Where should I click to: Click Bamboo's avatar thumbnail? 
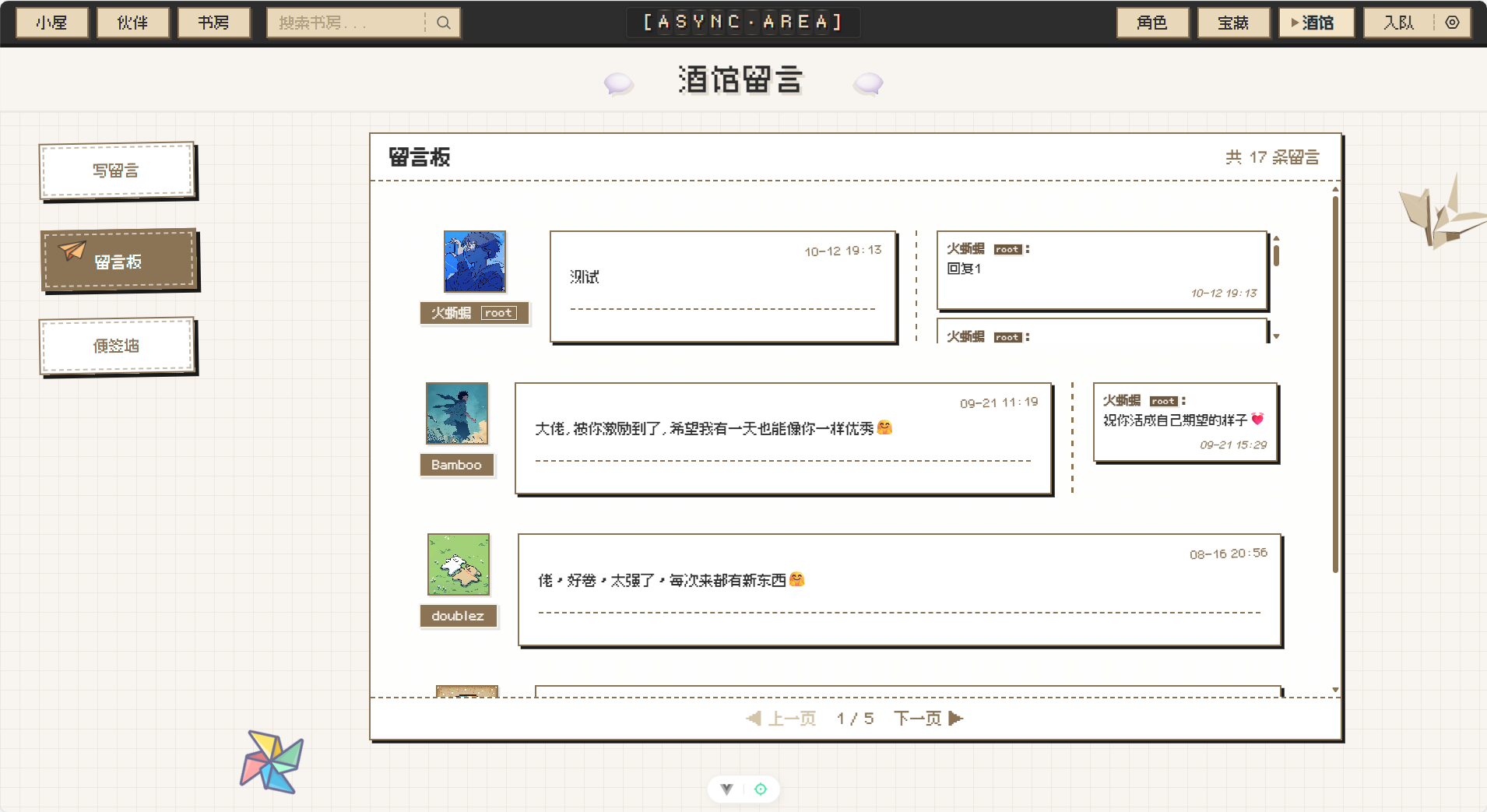coord(456,413)
